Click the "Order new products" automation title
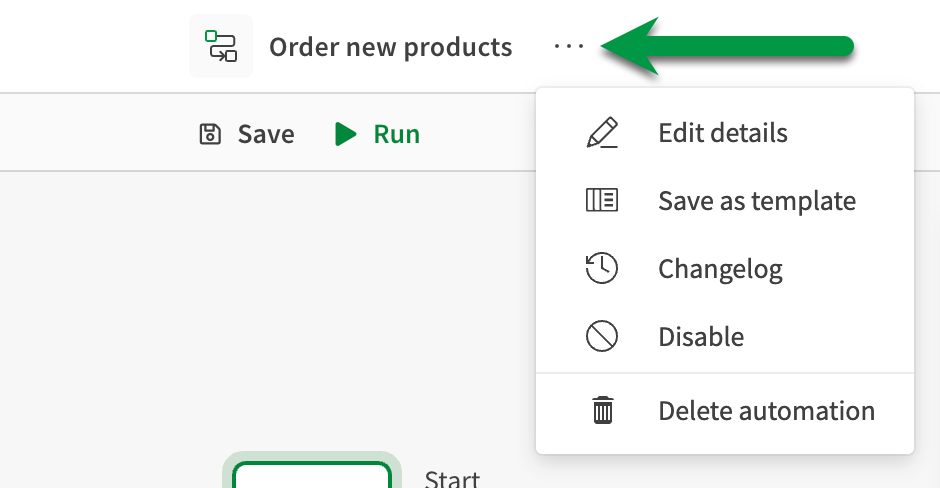Screen dimensions: 940x488 click(390, 47)
